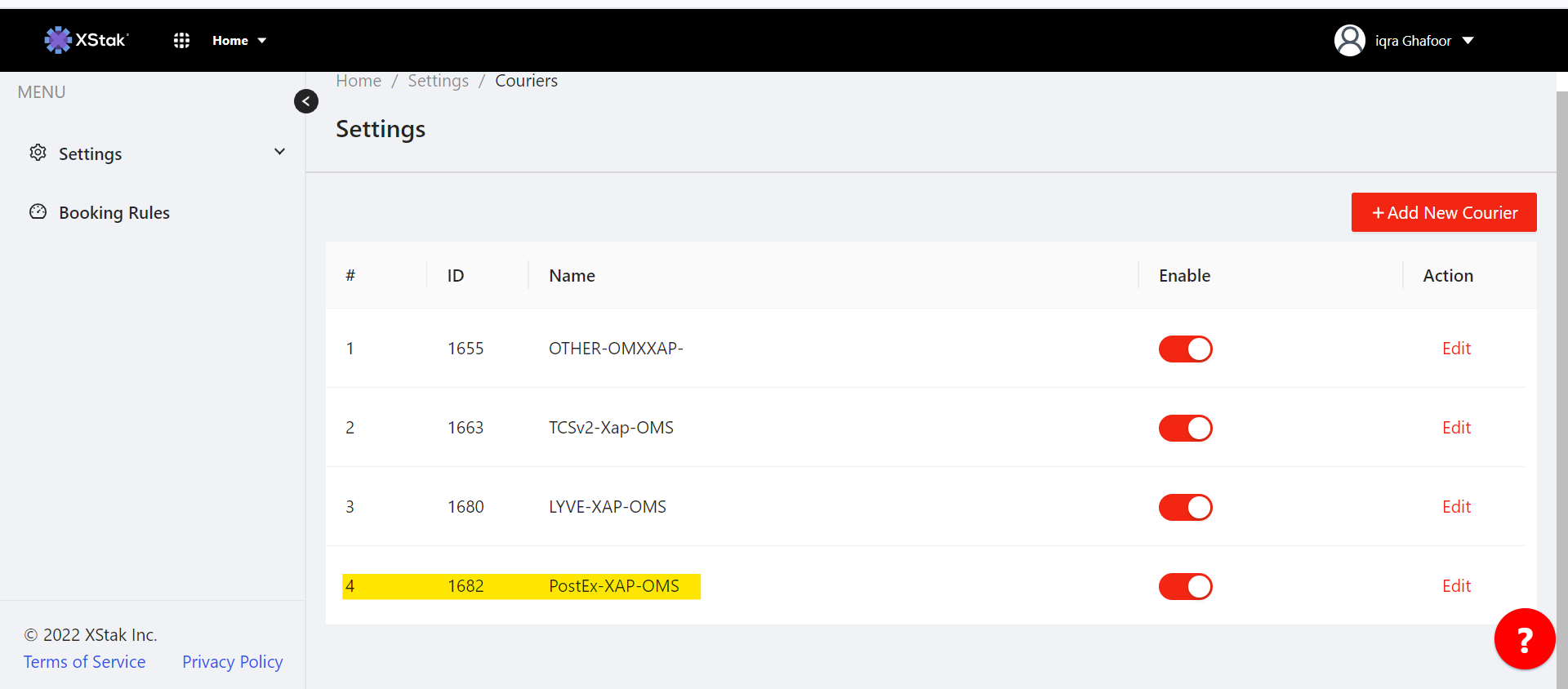The image size is (1568, 689).
Task: Click the XStak logo
Action: 87,40
